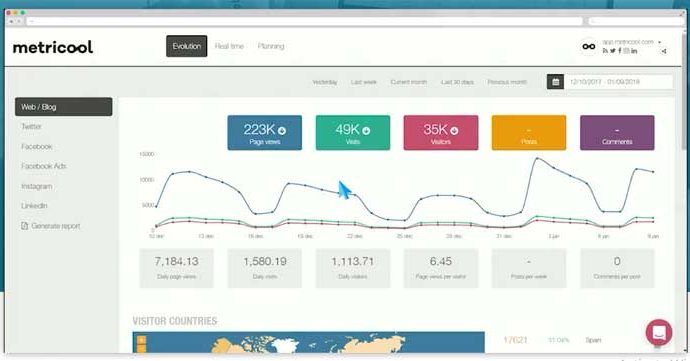The width and height of the screenshot is (690, 361).
Task: Click the 1,113.71 daily visitors box
Action: tap(352, 268)
